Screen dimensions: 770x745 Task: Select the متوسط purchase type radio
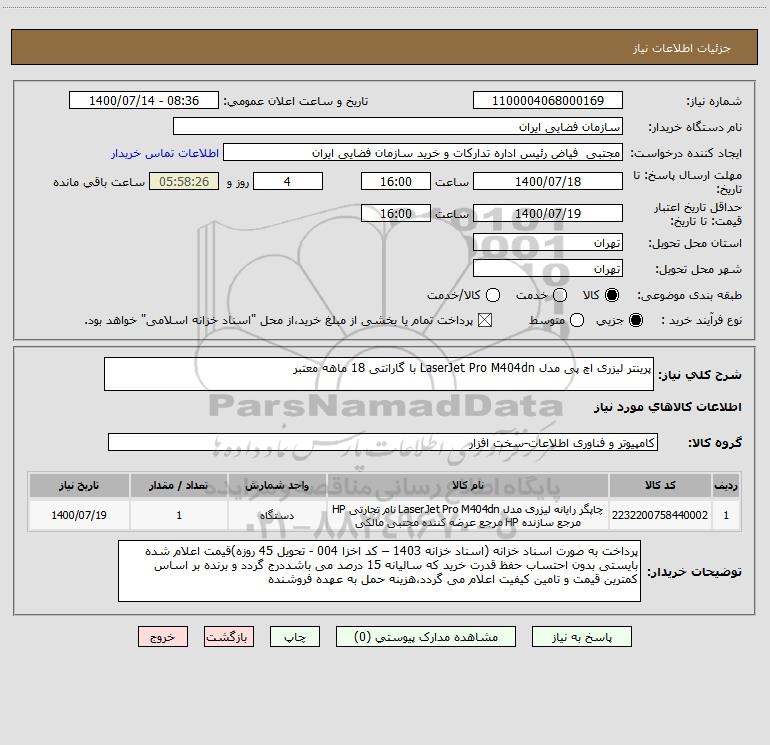coord(577,321)
